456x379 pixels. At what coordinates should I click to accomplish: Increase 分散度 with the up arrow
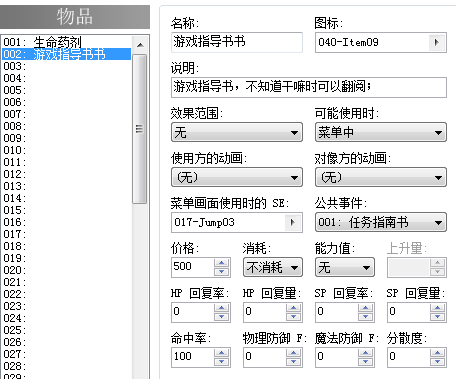(438, 353)
